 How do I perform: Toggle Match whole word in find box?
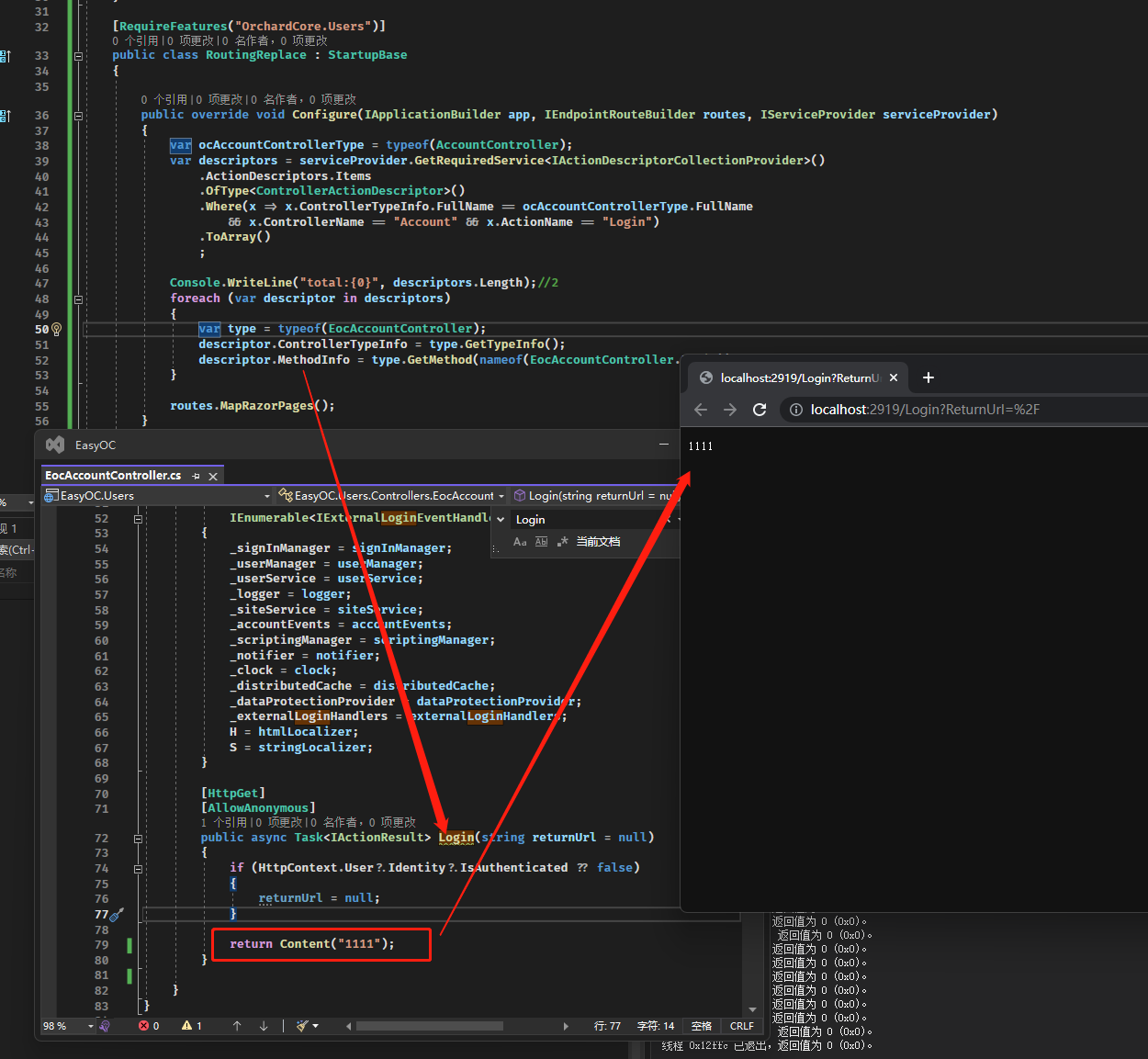coord(541,542)
